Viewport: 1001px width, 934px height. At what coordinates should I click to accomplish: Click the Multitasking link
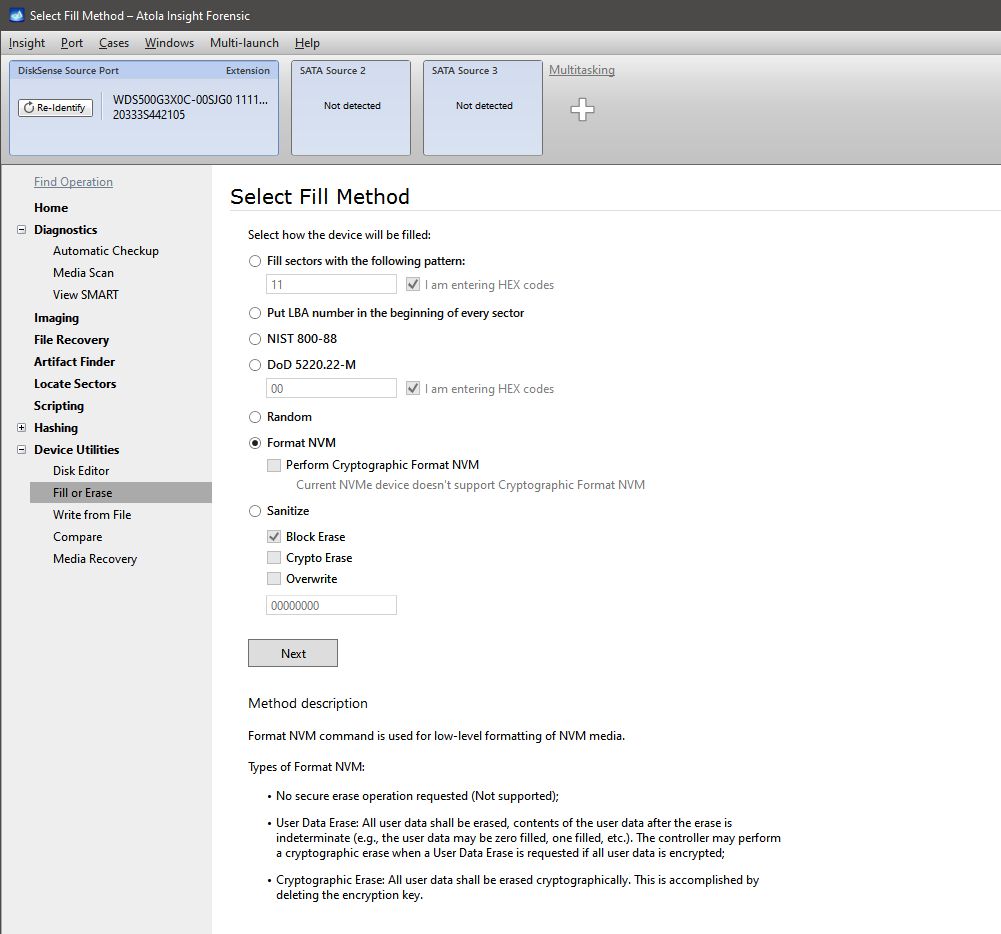[x=582, y=70]
